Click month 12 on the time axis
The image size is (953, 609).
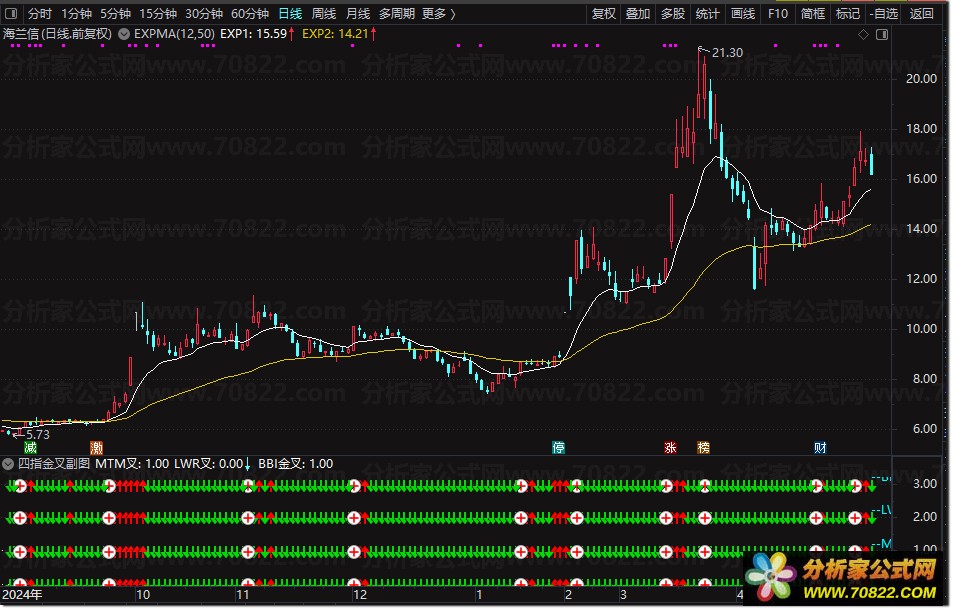[360, 594]
